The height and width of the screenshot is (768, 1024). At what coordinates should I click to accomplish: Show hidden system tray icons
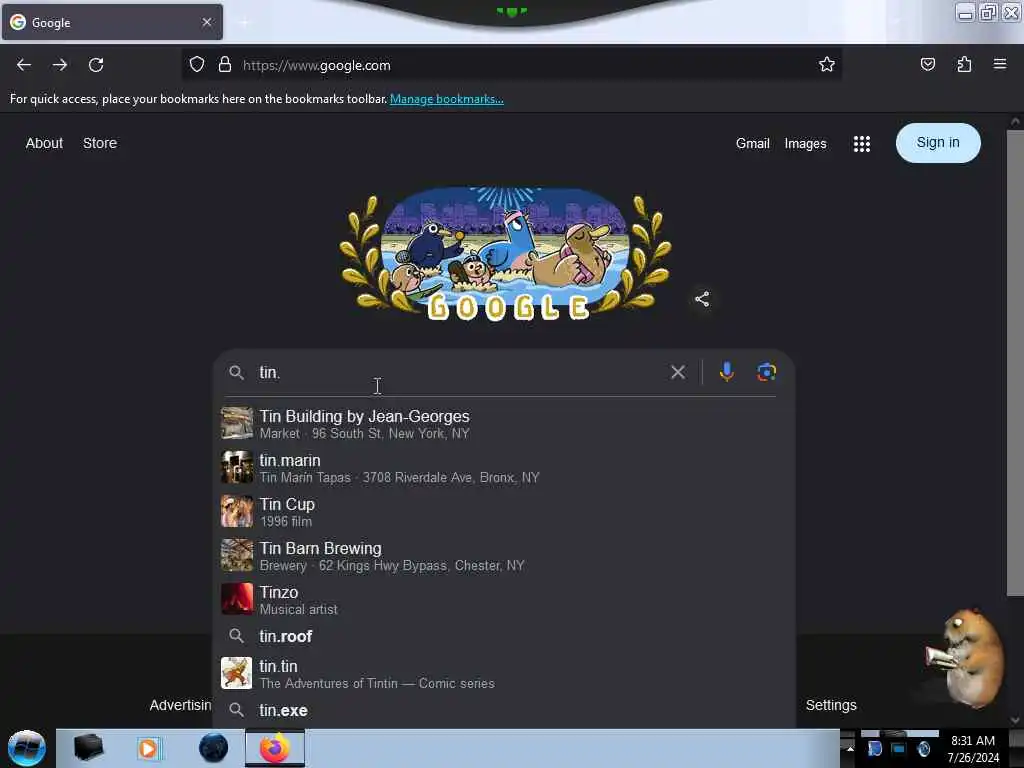coord(850,748)
